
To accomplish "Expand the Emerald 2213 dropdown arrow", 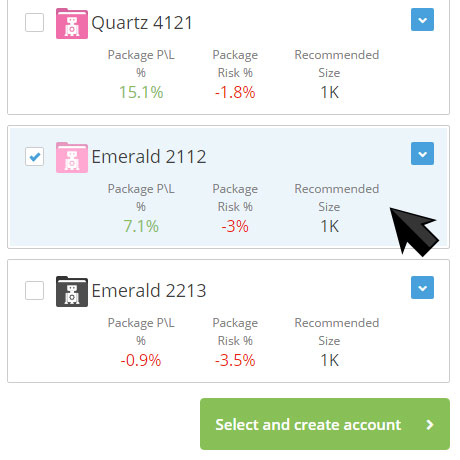I will [422, 287].
